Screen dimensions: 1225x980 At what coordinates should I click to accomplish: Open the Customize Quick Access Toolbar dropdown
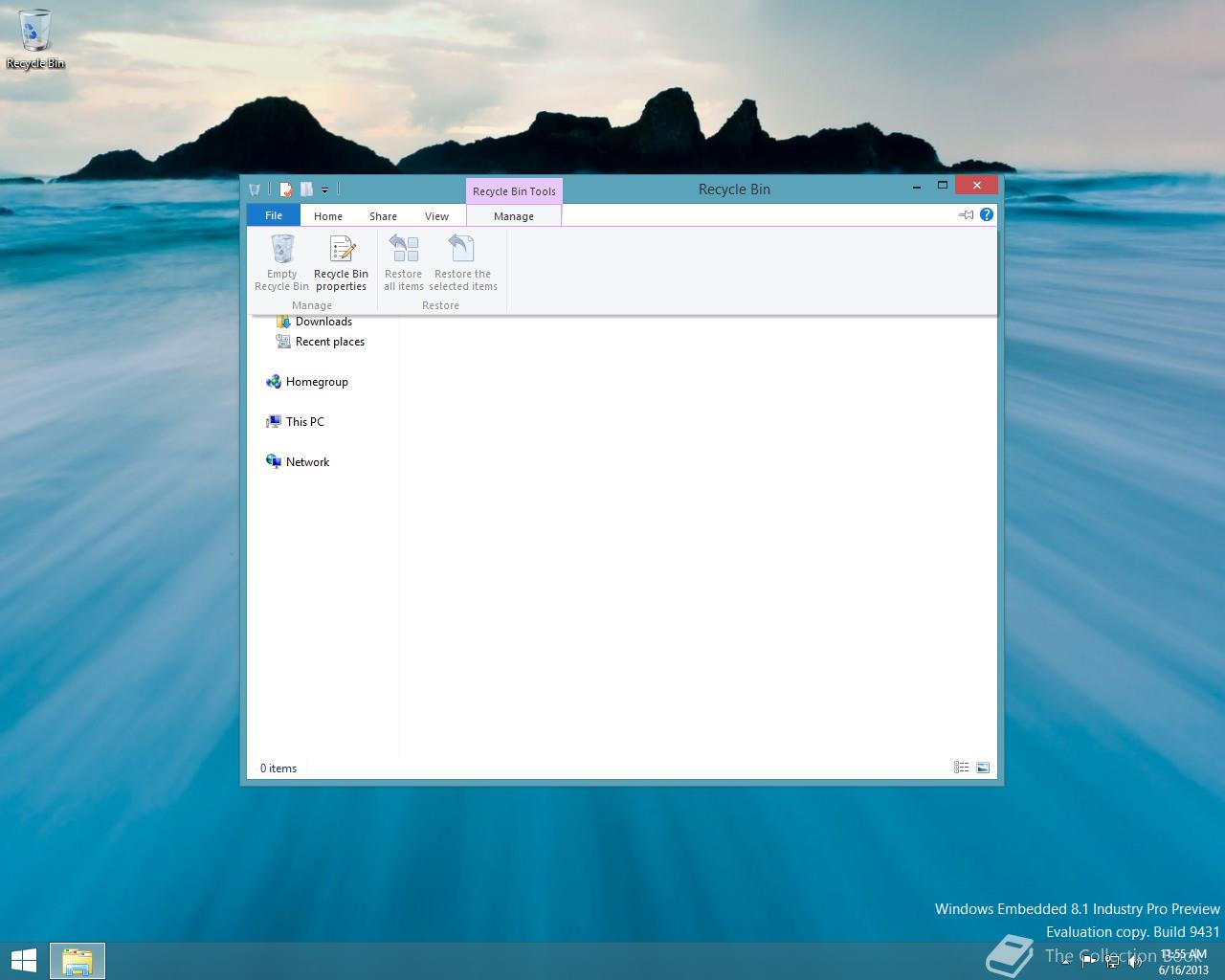[324, 190]
